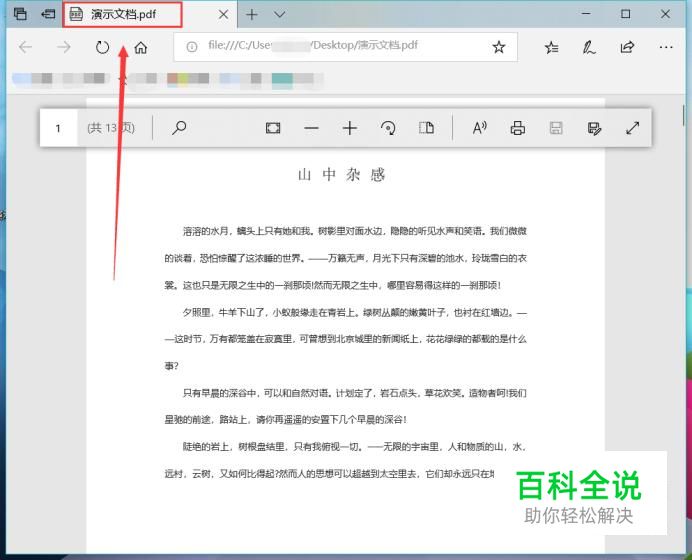Go back to the previous page
The width and height of the screenshot is (692, 560).
click(26, 47)
